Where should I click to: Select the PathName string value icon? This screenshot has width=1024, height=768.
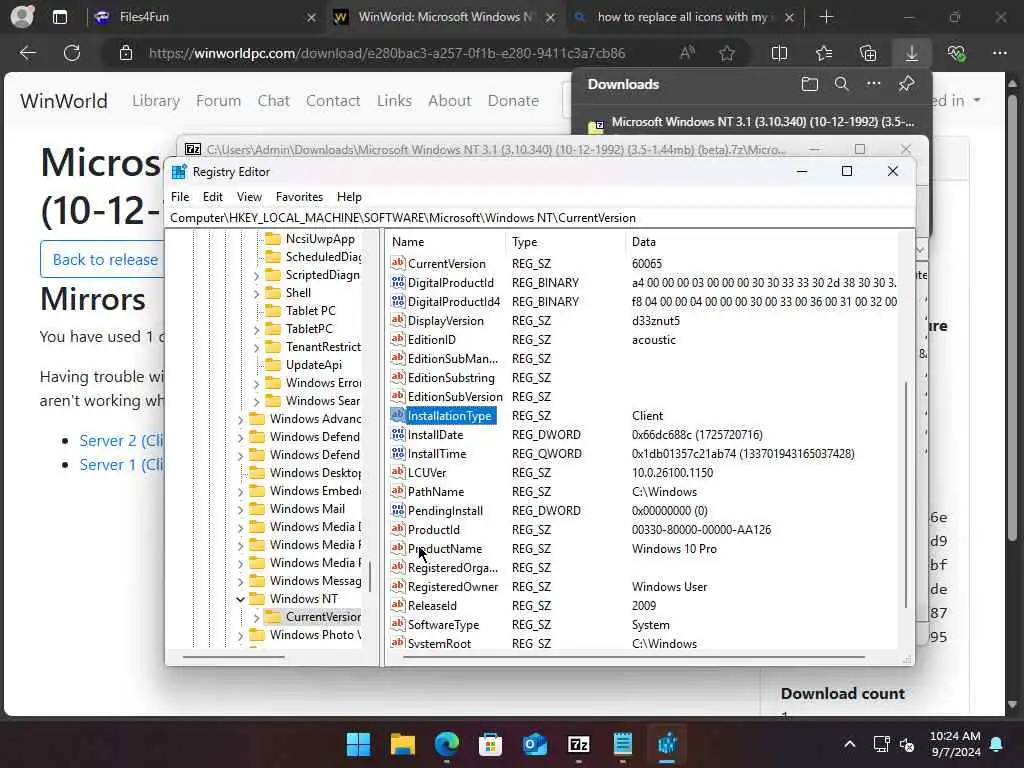pyautogui.click(x=398, y=491)
